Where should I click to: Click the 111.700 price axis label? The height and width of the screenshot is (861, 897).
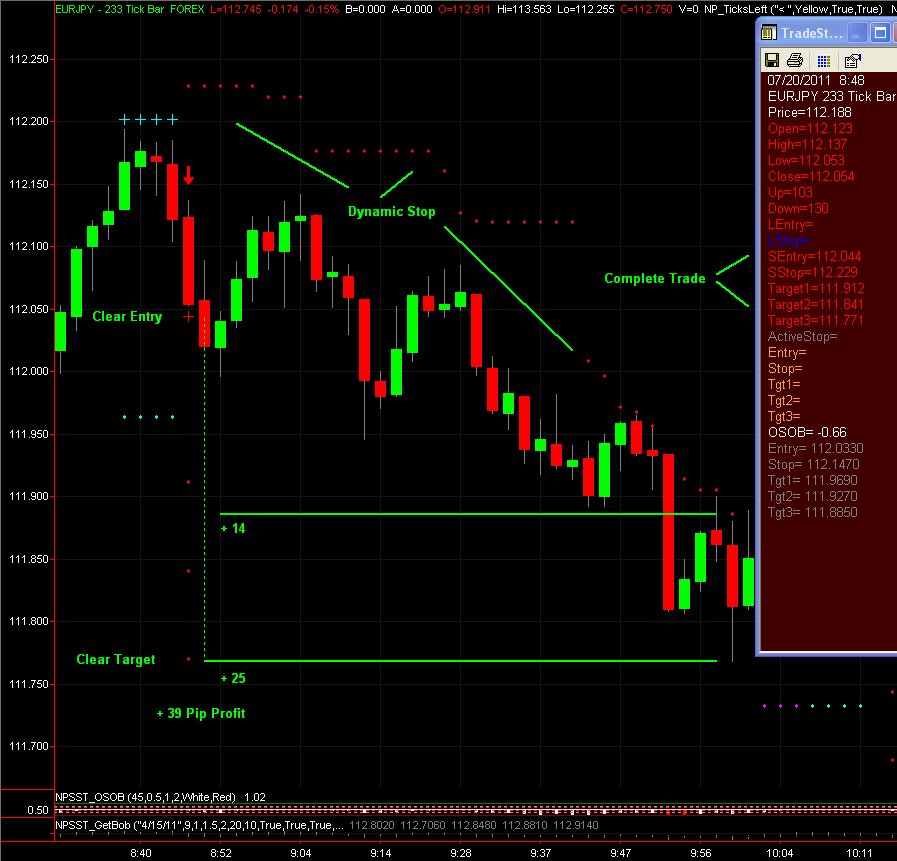pyautogui.click(x=29, y=746)
